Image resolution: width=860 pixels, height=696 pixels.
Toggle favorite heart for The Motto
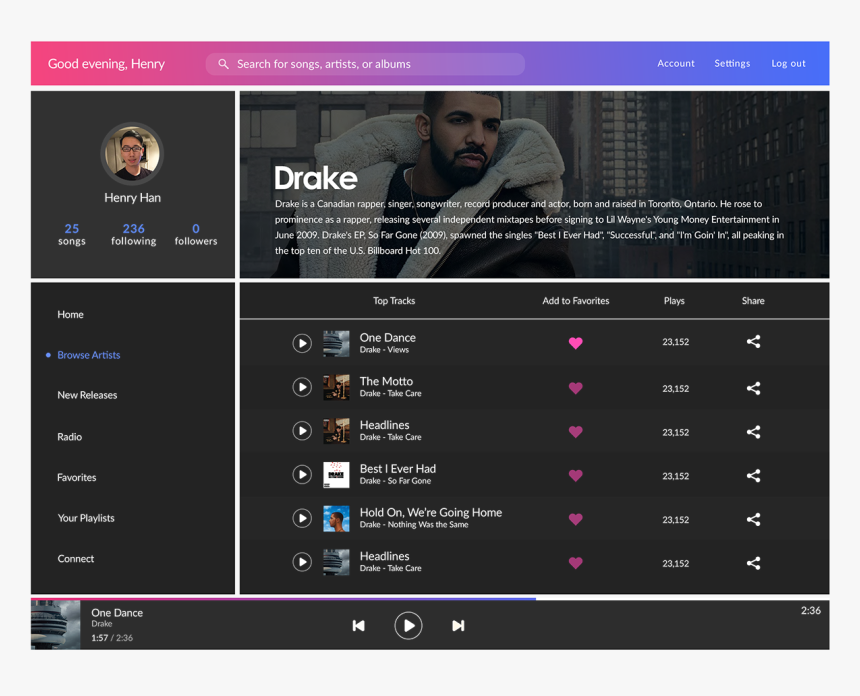[x=575, y=388]
